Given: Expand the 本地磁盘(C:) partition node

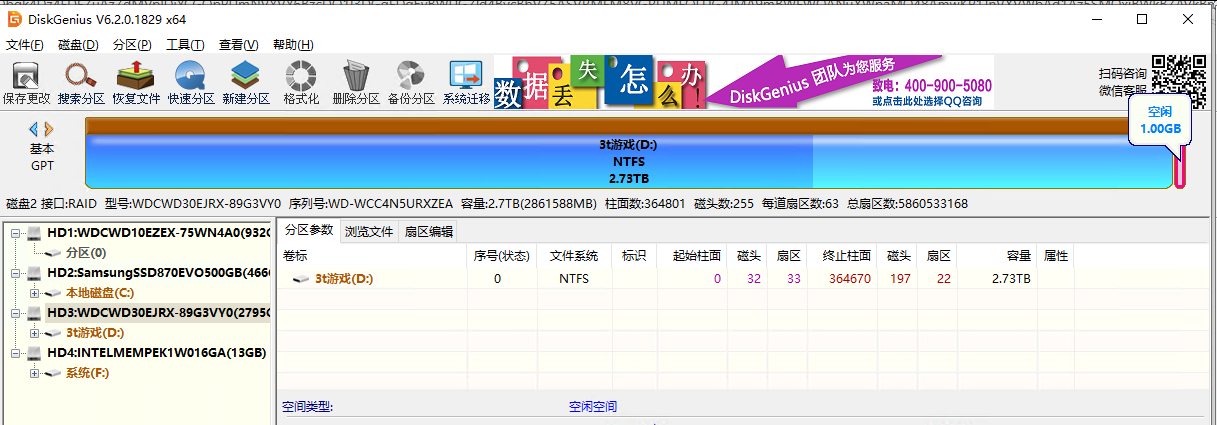Looking at the screenshot, I should 35,293.
